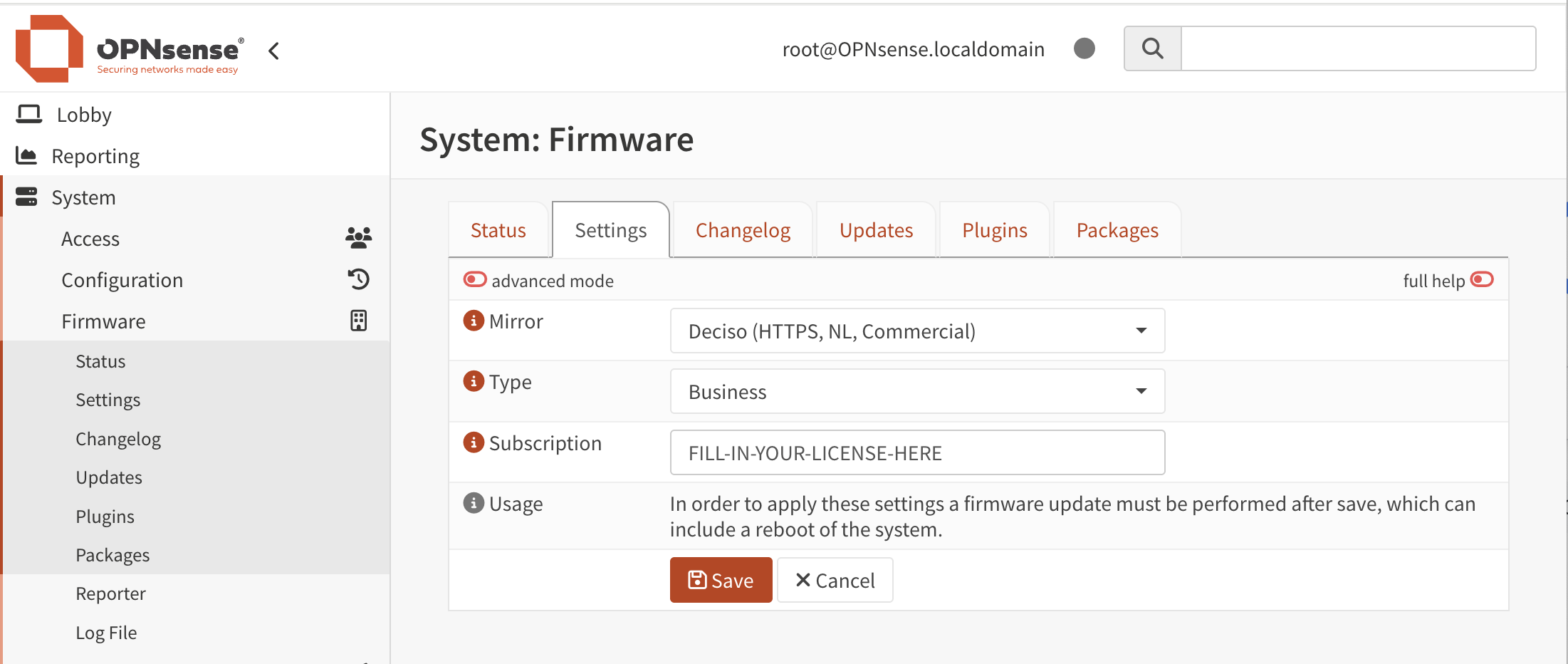Click the gray status circle indicator
The image size is (1568, 664).
[x=1084, y=48]
